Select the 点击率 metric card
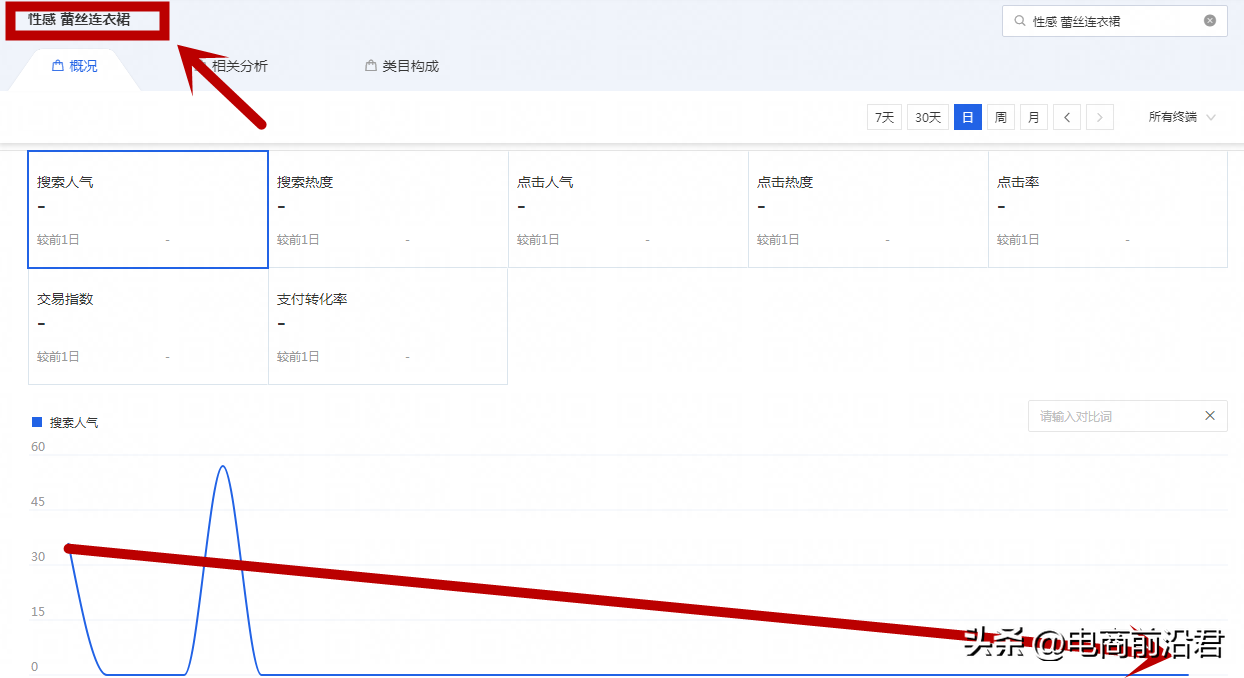The height and width of the screenshot is (678, 1244). [x=1108, y=210]
